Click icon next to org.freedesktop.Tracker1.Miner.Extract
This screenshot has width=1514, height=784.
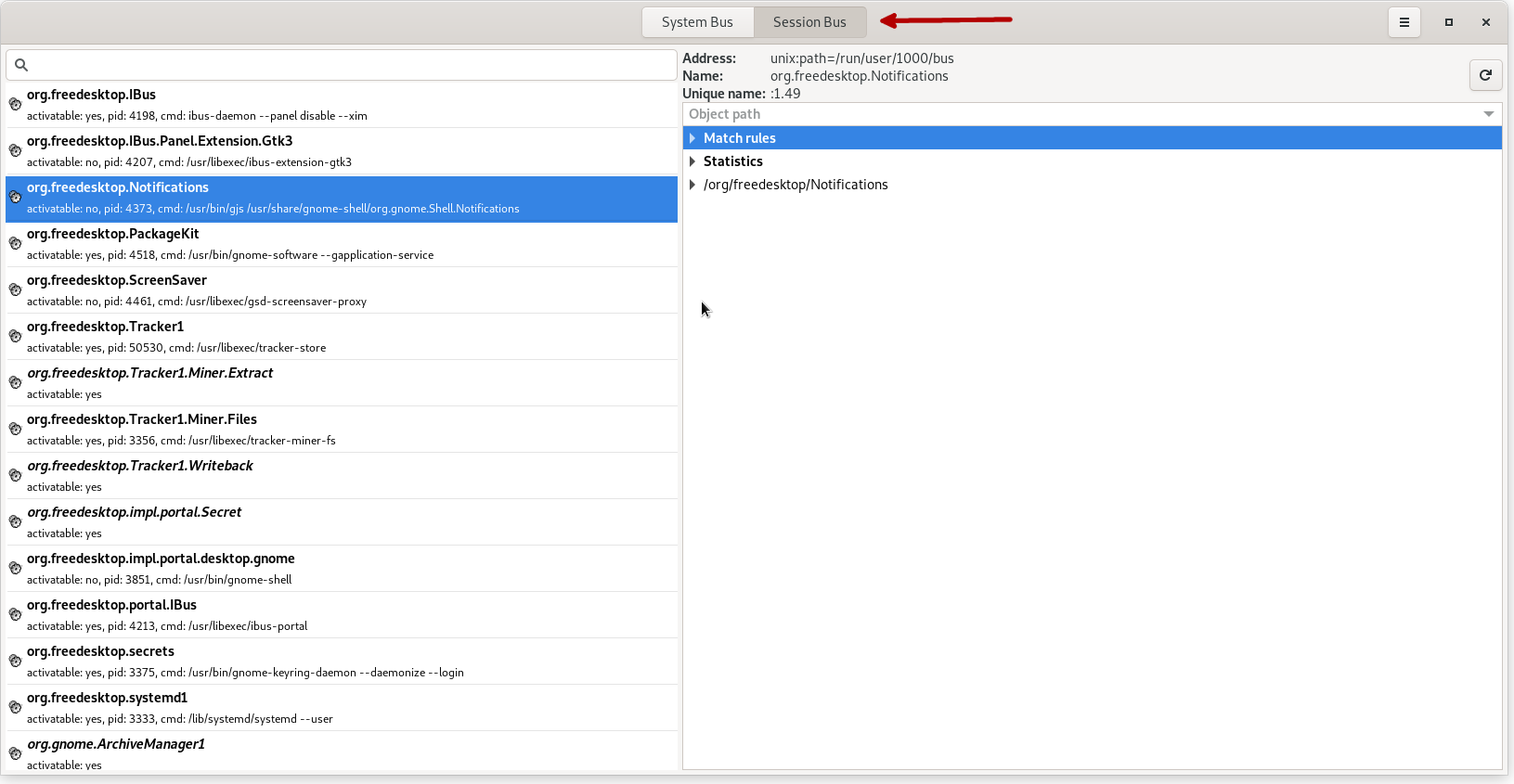[16, 382]
